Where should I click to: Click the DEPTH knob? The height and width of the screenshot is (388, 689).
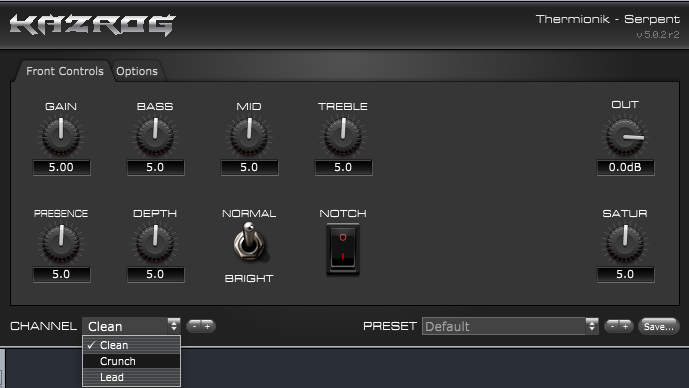click(155, 243)
